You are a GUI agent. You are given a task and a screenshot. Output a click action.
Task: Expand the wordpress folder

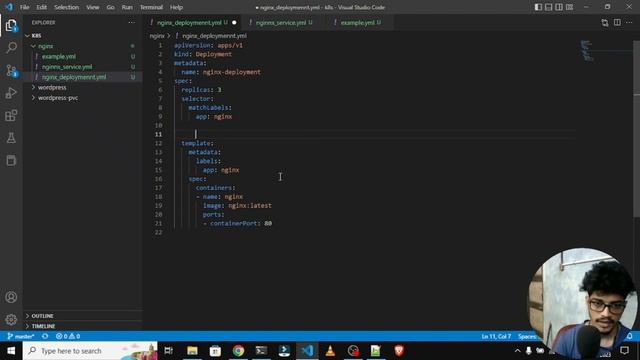[33, 87]
